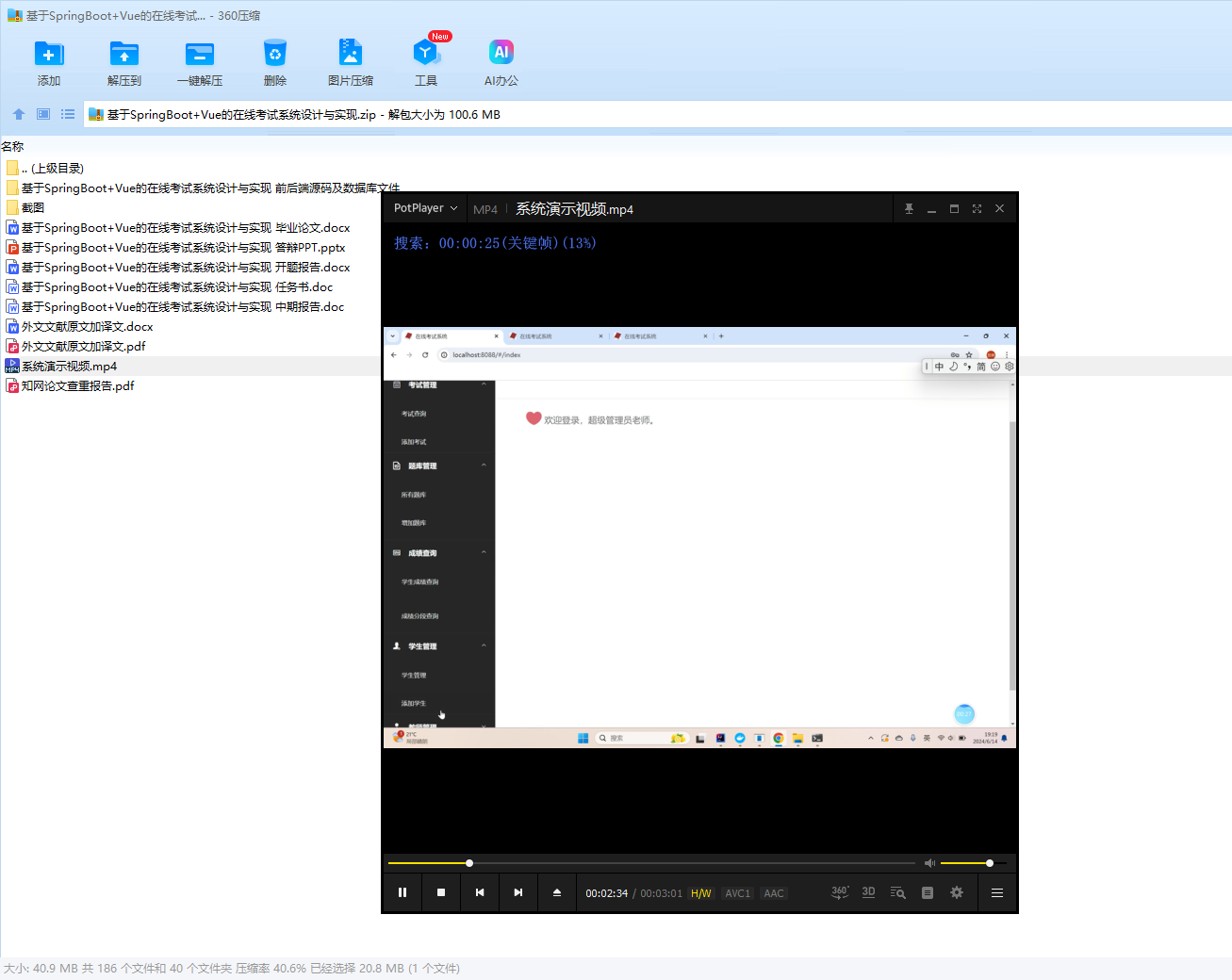Screen dimensions: 1232x980
Task: Open the PotPlayer main menu dropdown
Action: [x=426, y=208]
